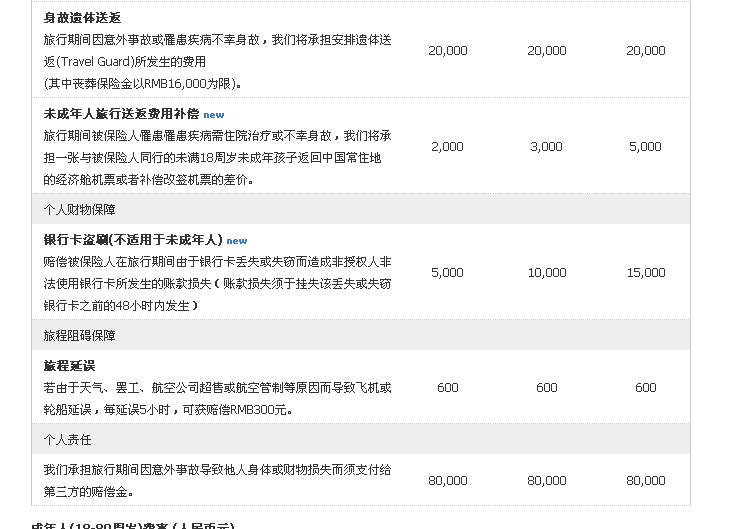Click last 20,000 value in 身故遗体送返 row
The height and width of the screenshot is (529, 744).
(646, 51)
